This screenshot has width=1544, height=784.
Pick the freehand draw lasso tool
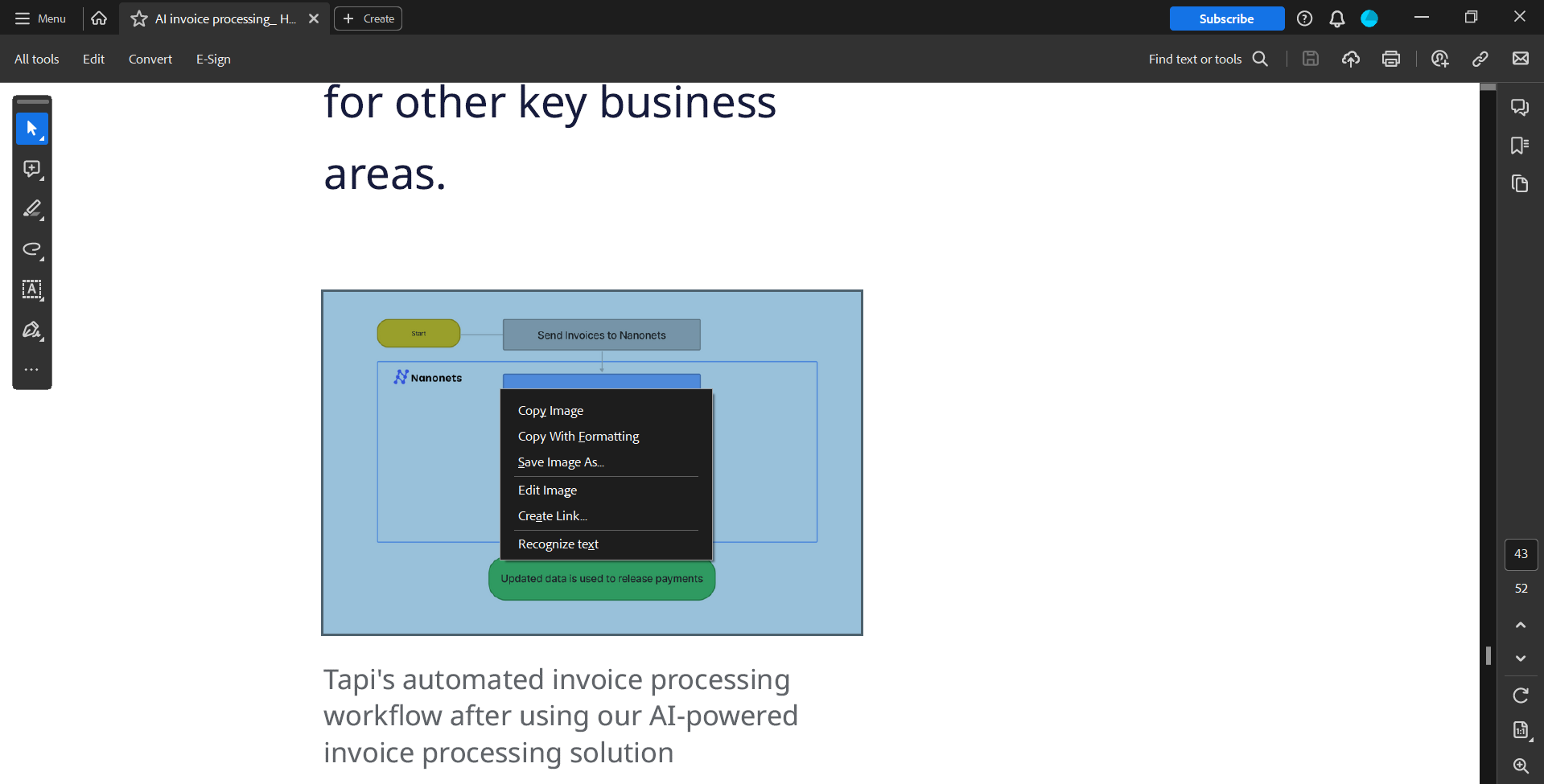(32, 249)
